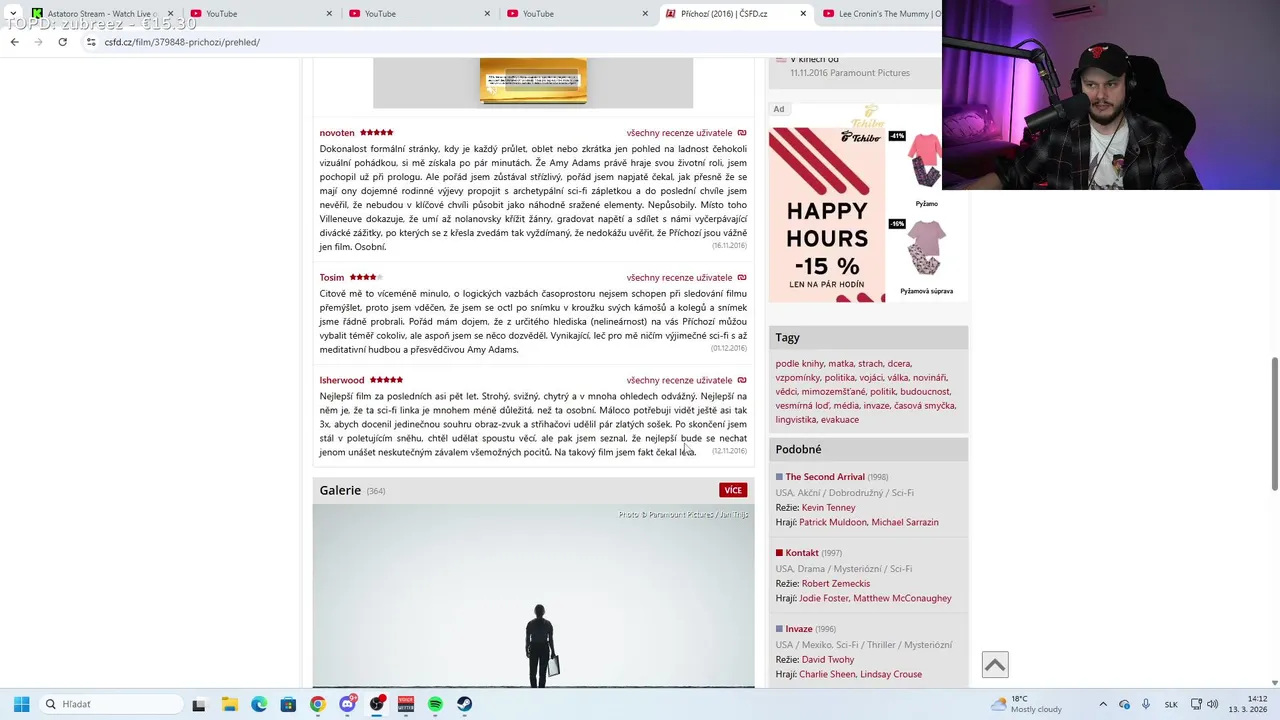
Task: Open user profile Isherwood
Action: [342, 380]
